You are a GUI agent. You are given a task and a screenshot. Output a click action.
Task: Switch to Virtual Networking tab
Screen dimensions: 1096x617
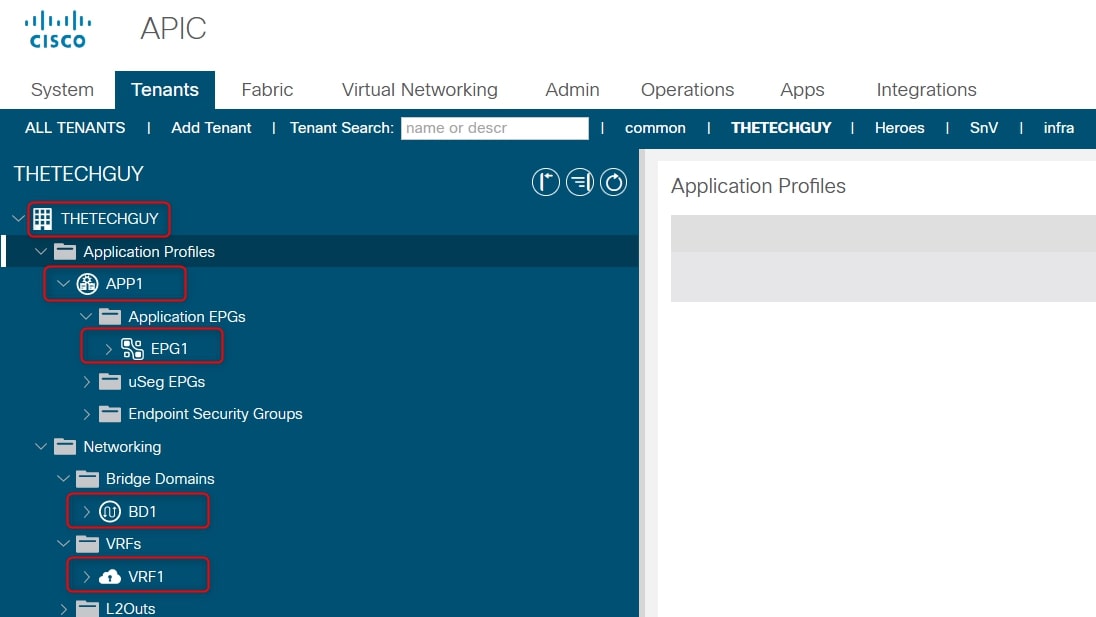click(419, 90)
